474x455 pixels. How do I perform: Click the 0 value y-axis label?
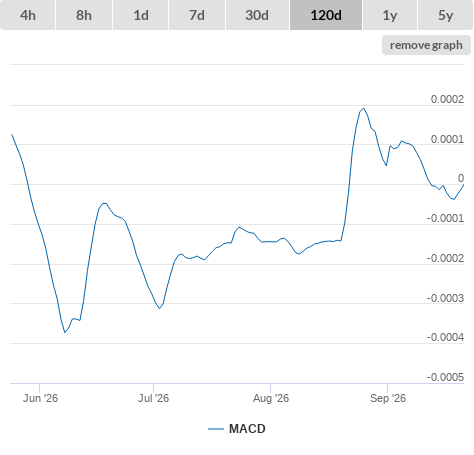tap(461, 178)
